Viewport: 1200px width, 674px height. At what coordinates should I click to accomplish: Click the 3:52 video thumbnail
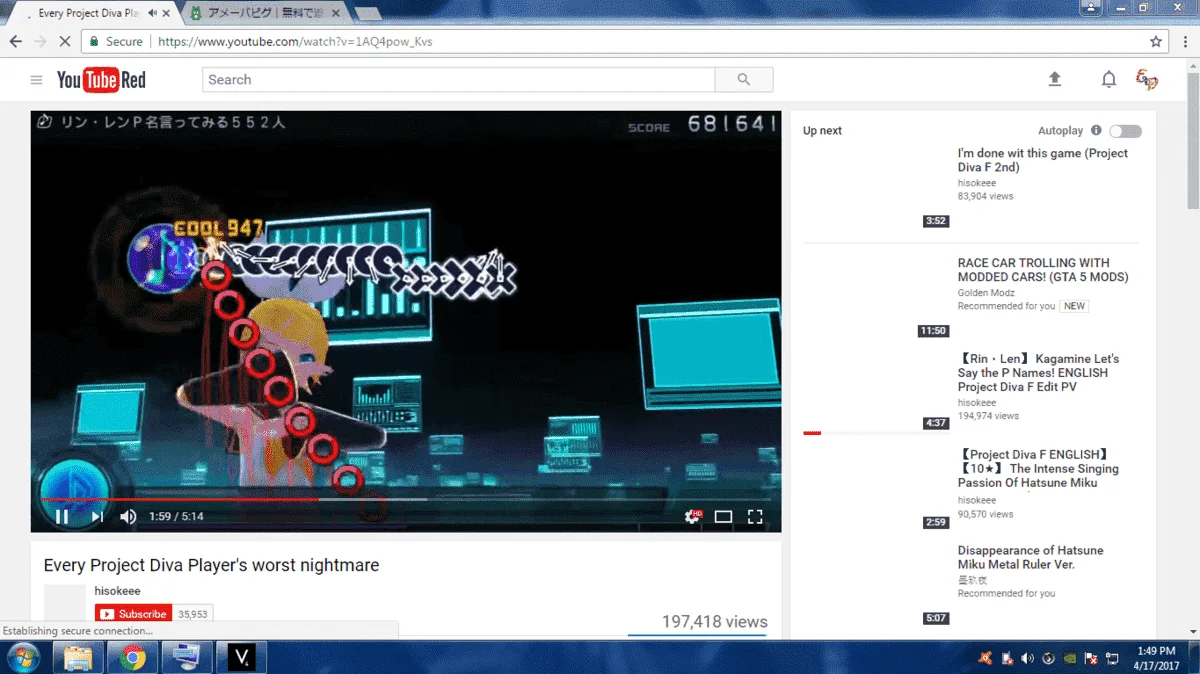coord(876,188)
